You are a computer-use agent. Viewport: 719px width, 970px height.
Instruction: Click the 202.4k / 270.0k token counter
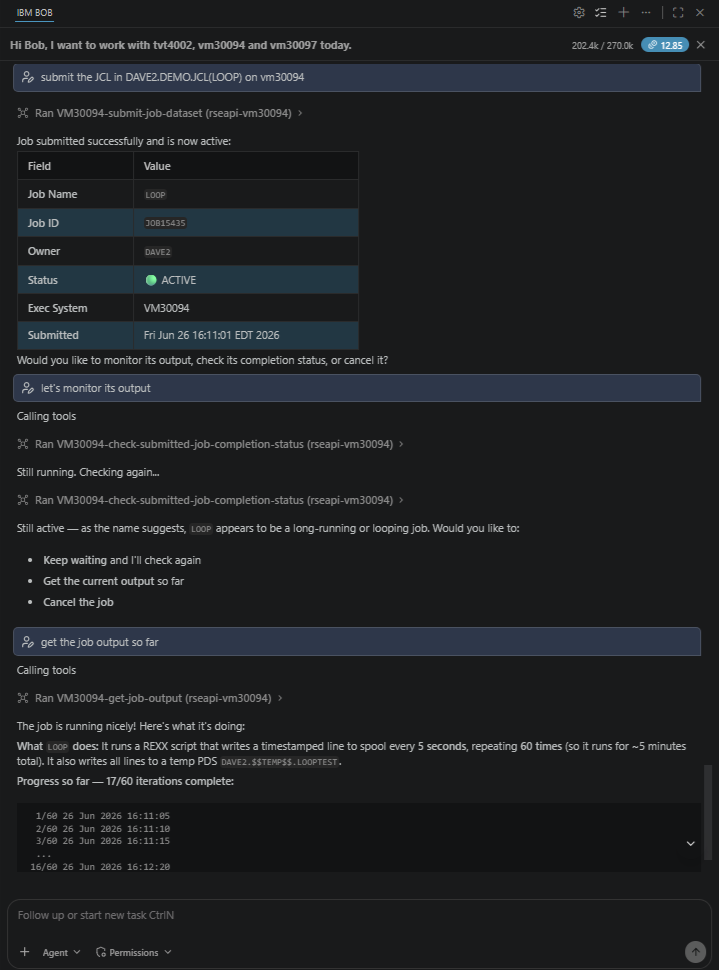click(x=602, y=45)
